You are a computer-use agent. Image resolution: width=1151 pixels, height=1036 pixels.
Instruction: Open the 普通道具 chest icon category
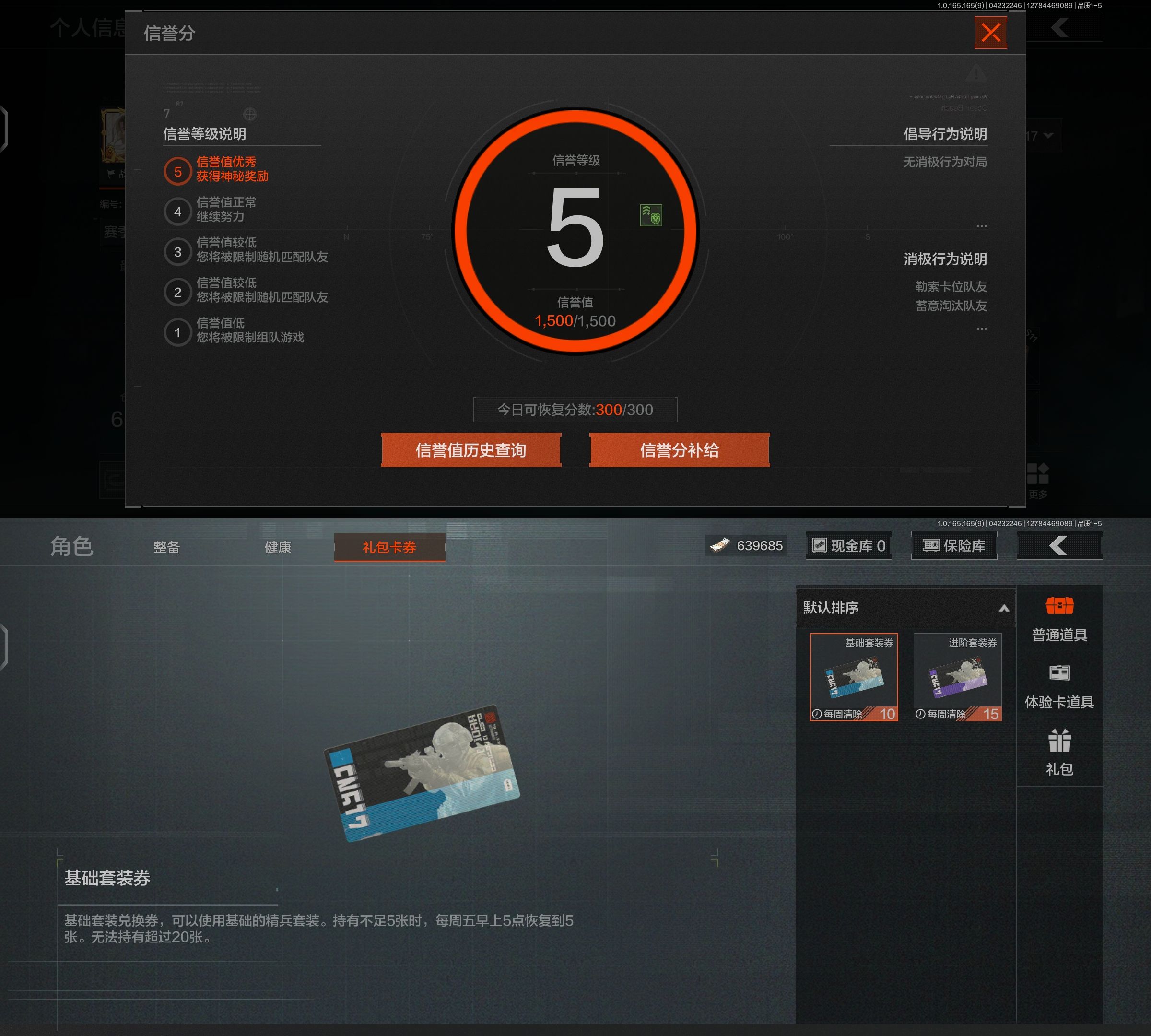(x=1059, y=606)
